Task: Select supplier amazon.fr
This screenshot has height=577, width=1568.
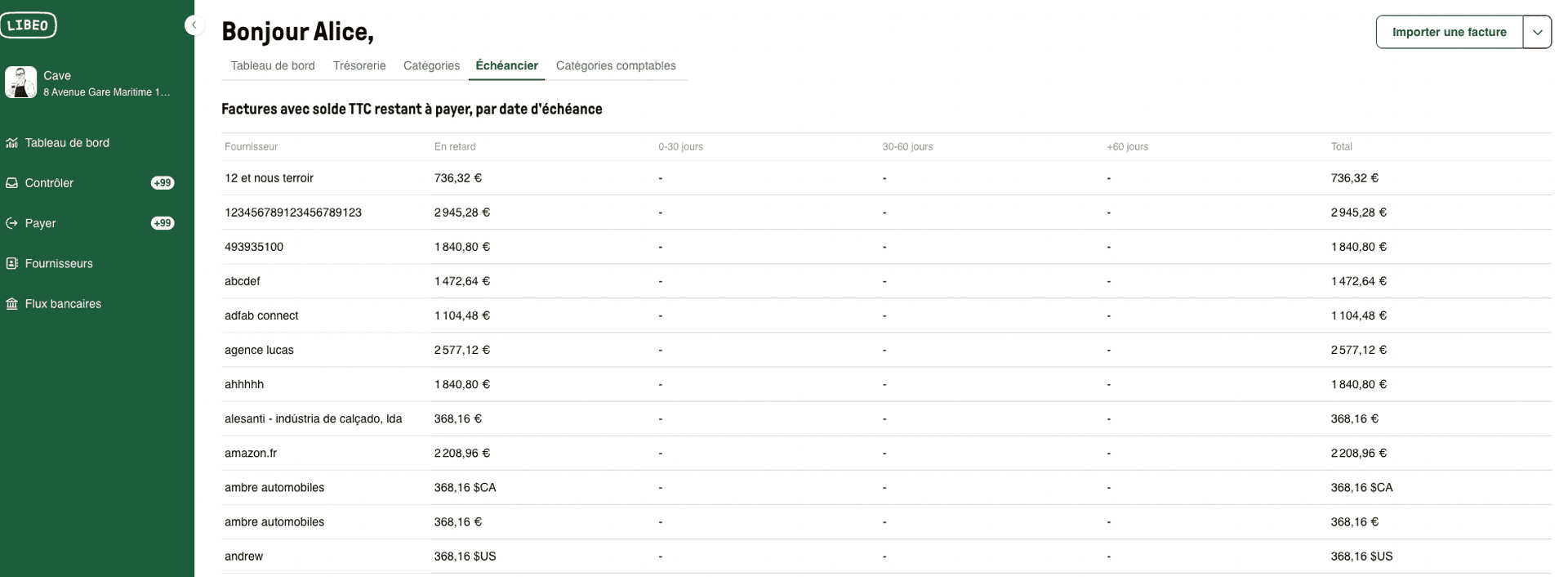Action: click(251, 453)
